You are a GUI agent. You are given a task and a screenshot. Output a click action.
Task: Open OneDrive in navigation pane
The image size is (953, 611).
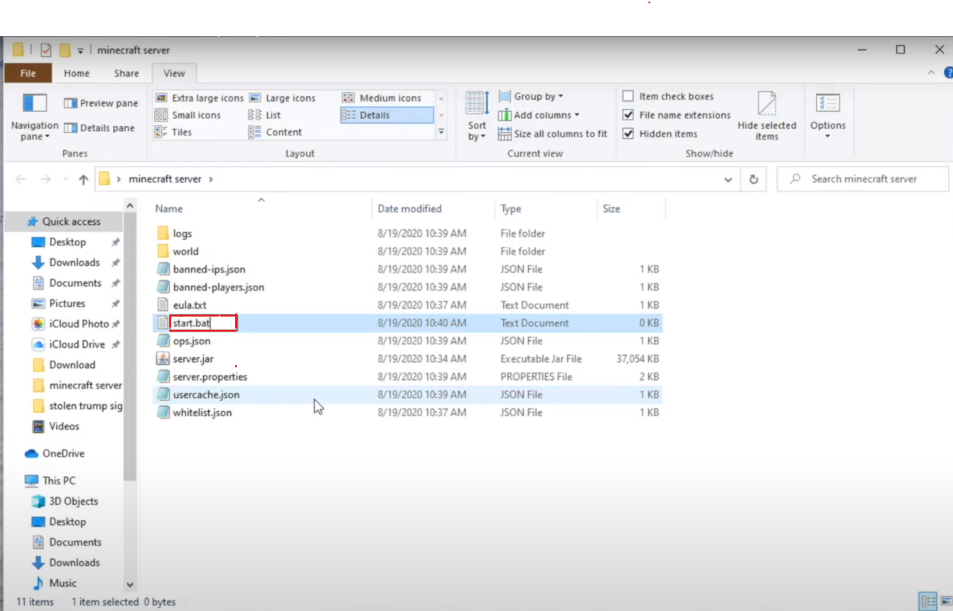click(63, 454)
